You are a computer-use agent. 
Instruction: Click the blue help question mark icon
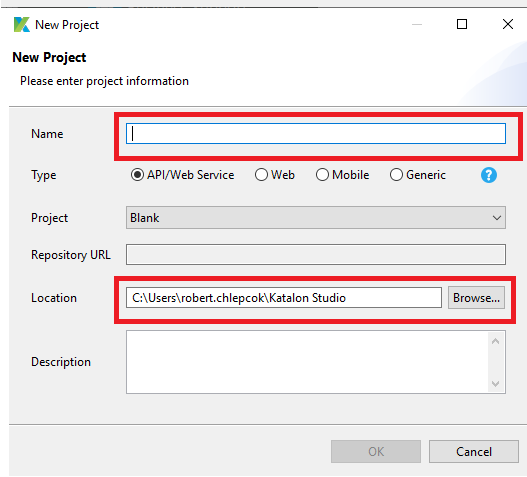click(489, 175)
